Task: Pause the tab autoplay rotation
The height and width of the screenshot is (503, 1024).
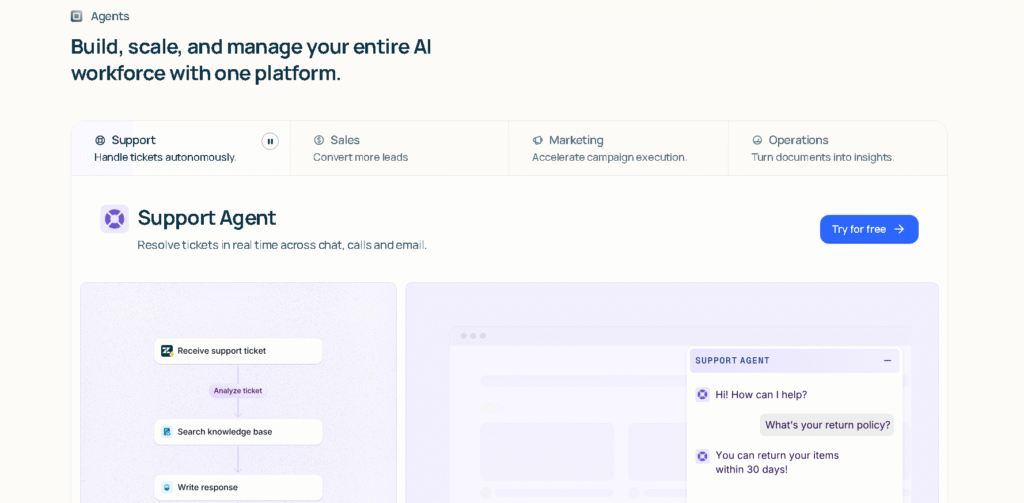Action: [270, 141]
